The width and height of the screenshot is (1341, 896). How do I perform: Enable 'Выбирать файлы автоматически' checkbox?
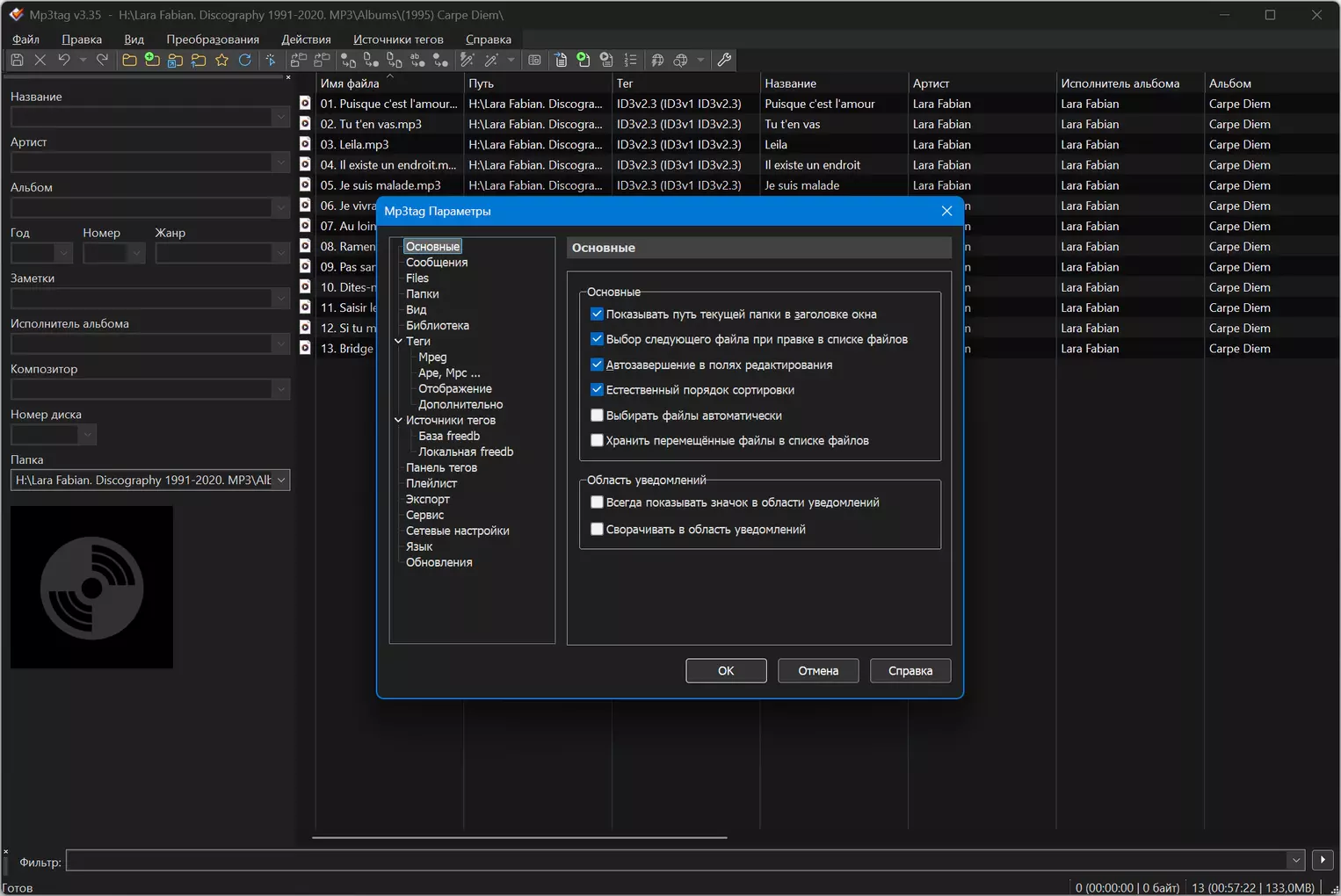597,415
